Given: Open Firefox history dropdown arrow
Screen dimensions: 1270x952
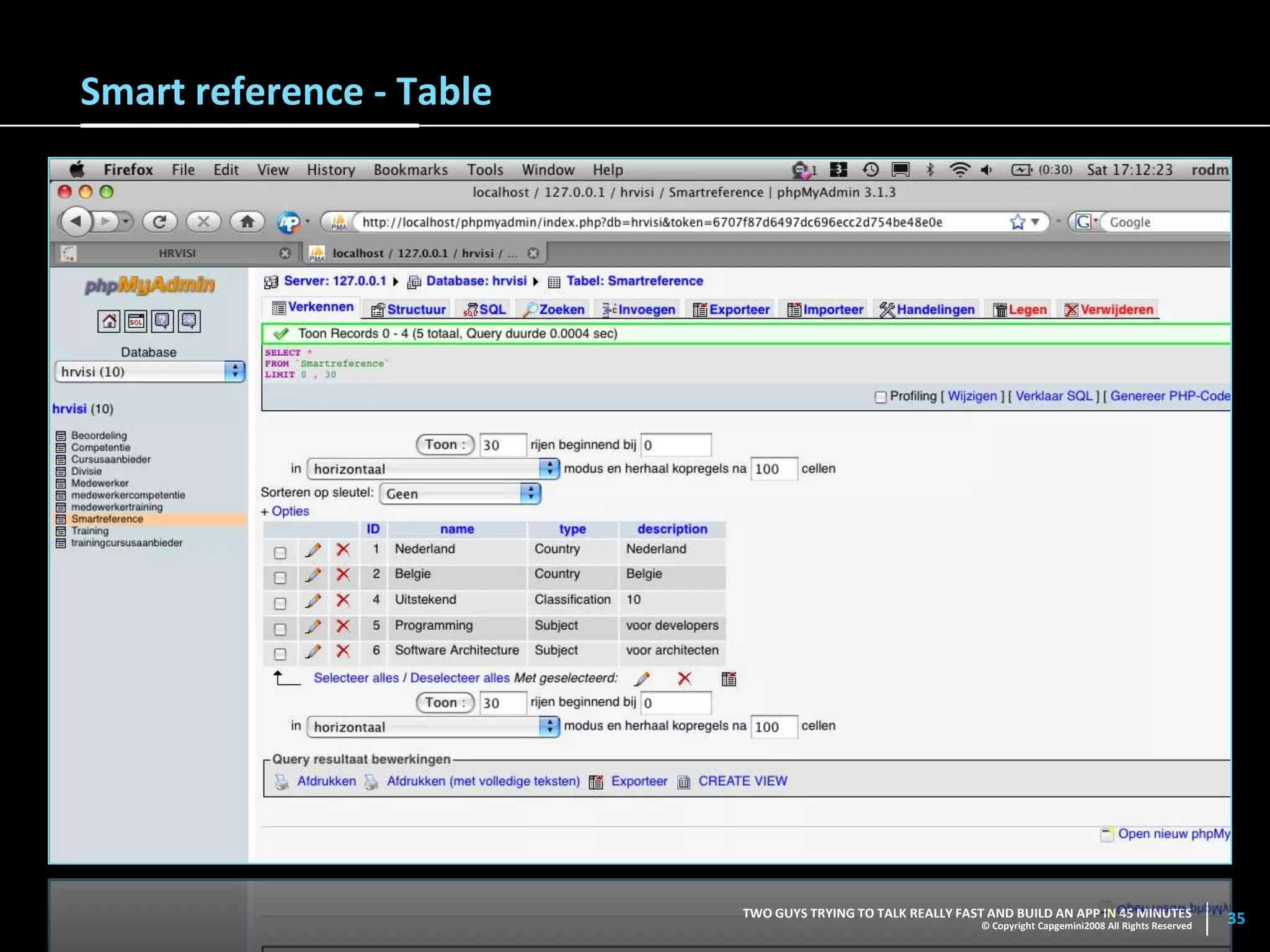Looking at the screenshot, I should pyautogui.click(x=126, y=221).
